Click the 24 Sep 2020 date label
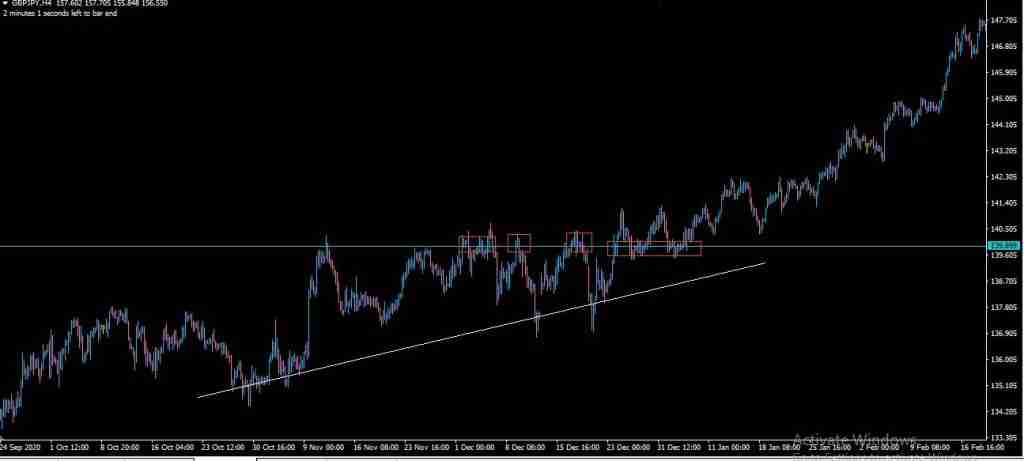 coord(23,449)
